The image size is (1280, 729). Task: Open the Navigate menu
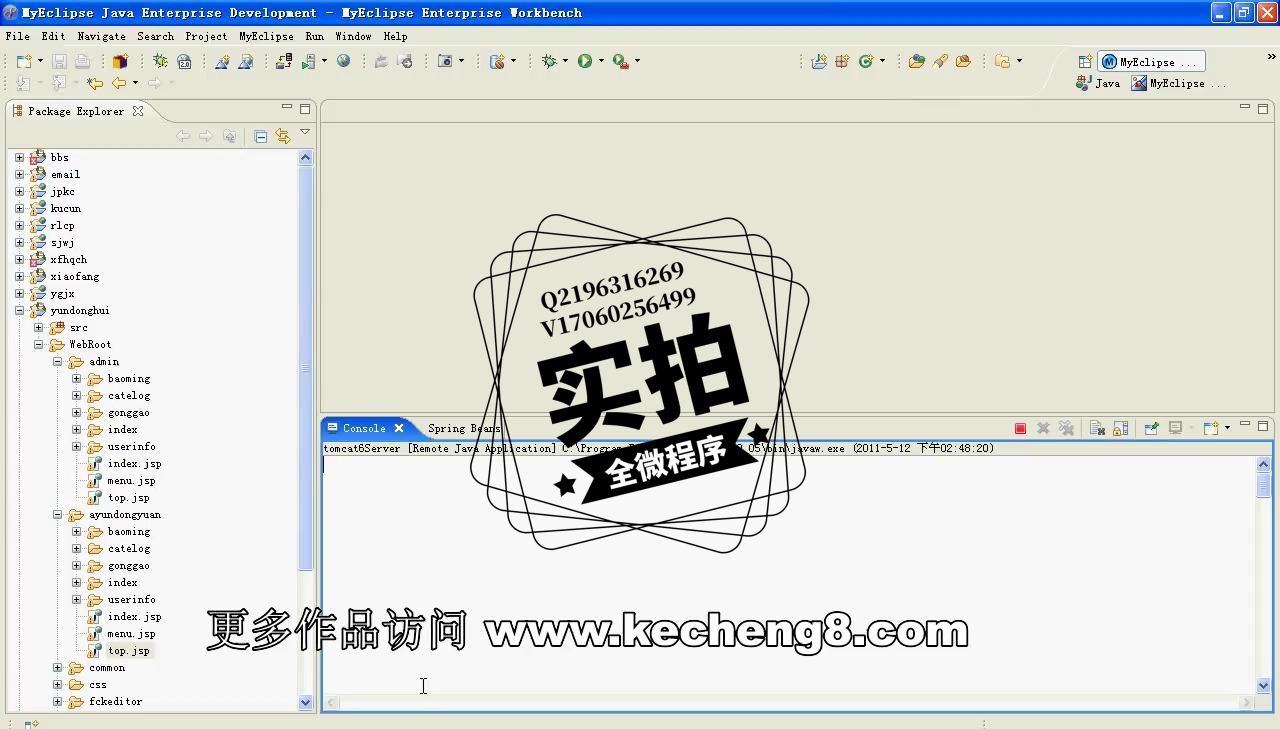pyautogui.click(x=102, y=36)
